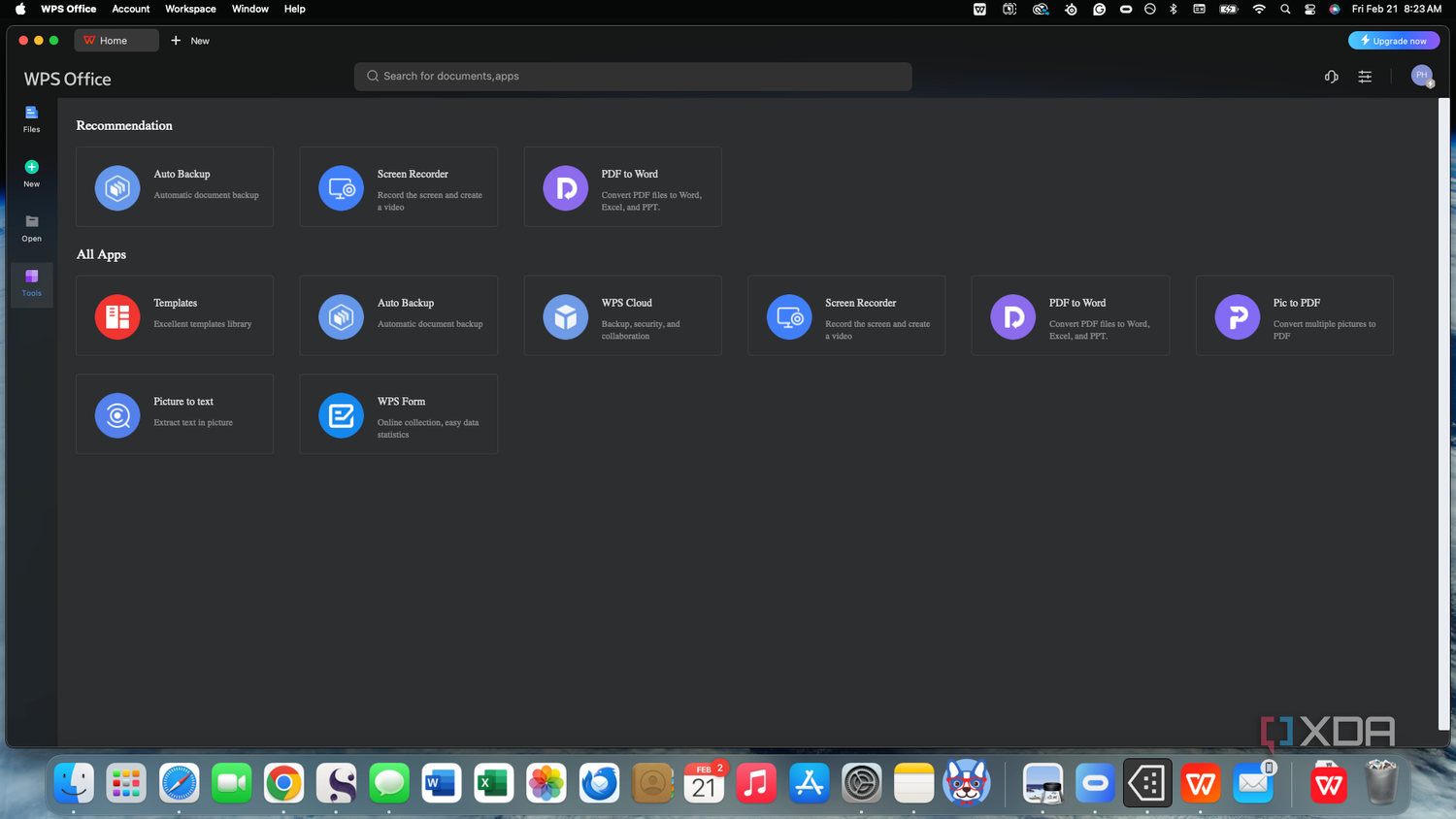Open the Help menu

pyautogui.click(x=295, y=9)
